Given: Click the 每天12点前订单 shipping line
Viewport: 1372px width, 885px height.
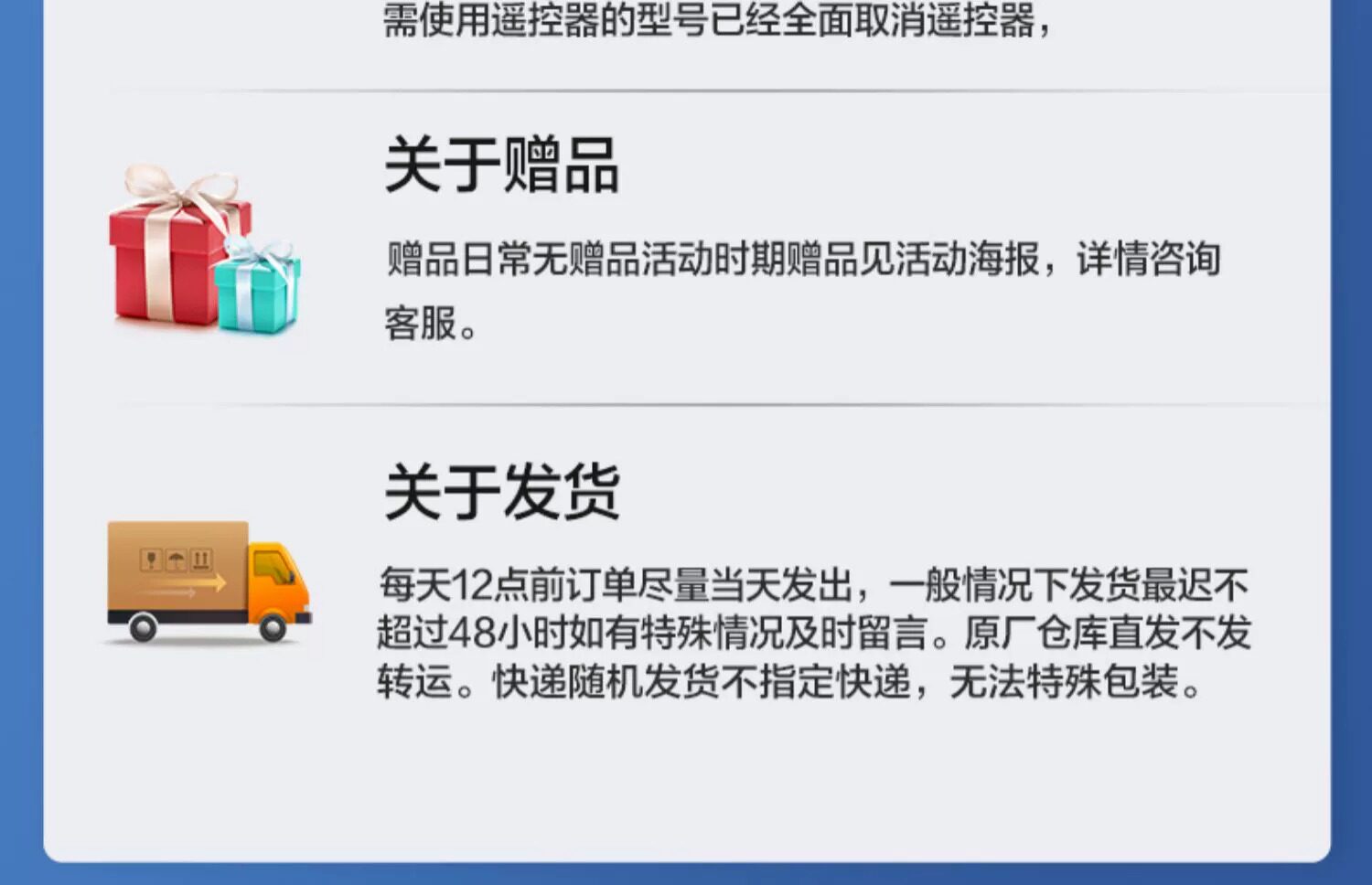Looking at the screenshot, I should pos(814,584).
